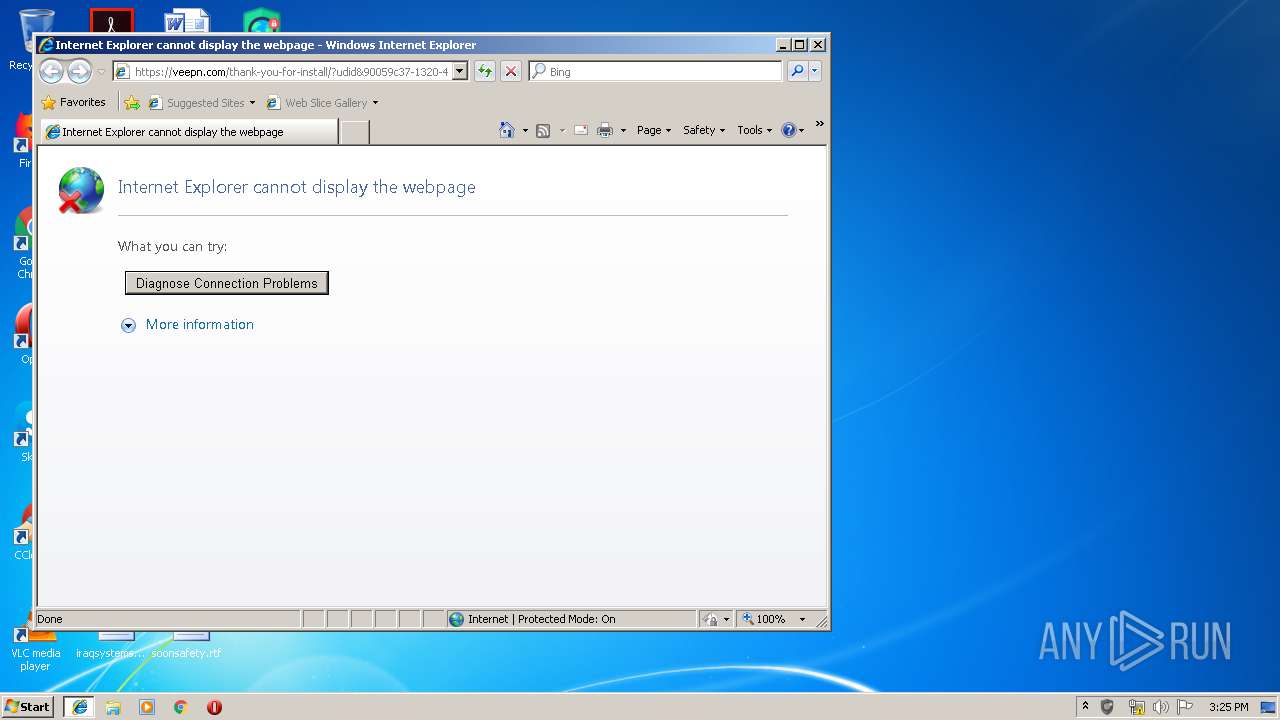1280x720 pixels.
Task: Click the 3:25 PM system clock
Action: (x=1228, y=706)
